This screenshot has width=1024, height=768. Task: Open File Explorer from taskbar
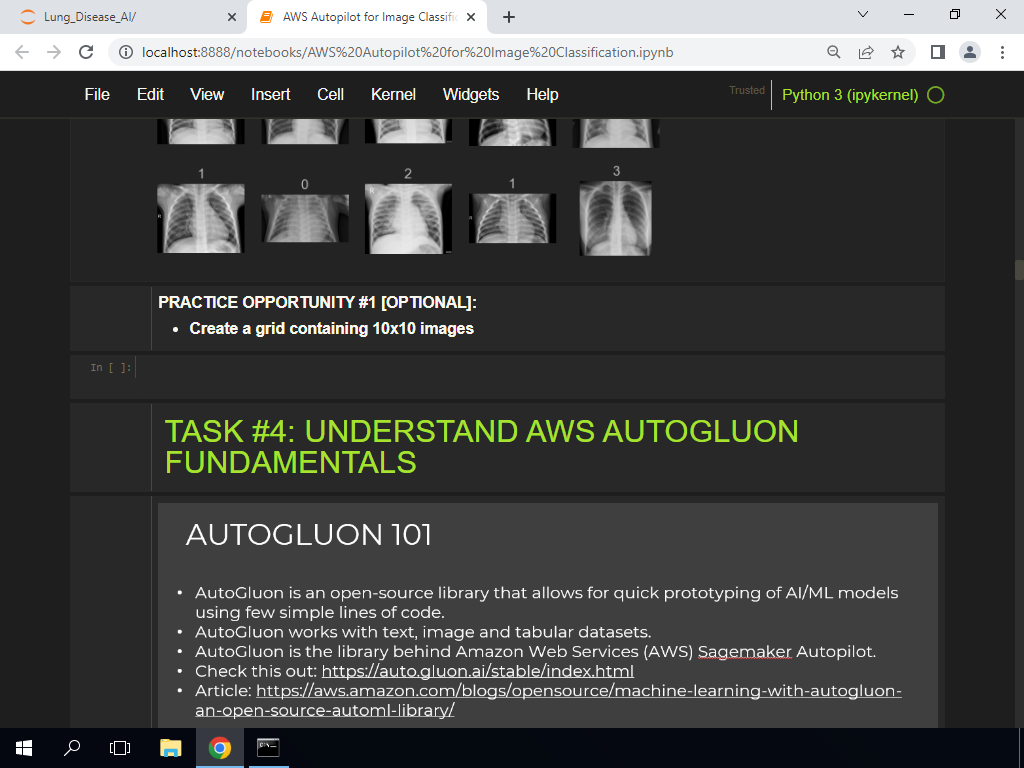[170, 748]
